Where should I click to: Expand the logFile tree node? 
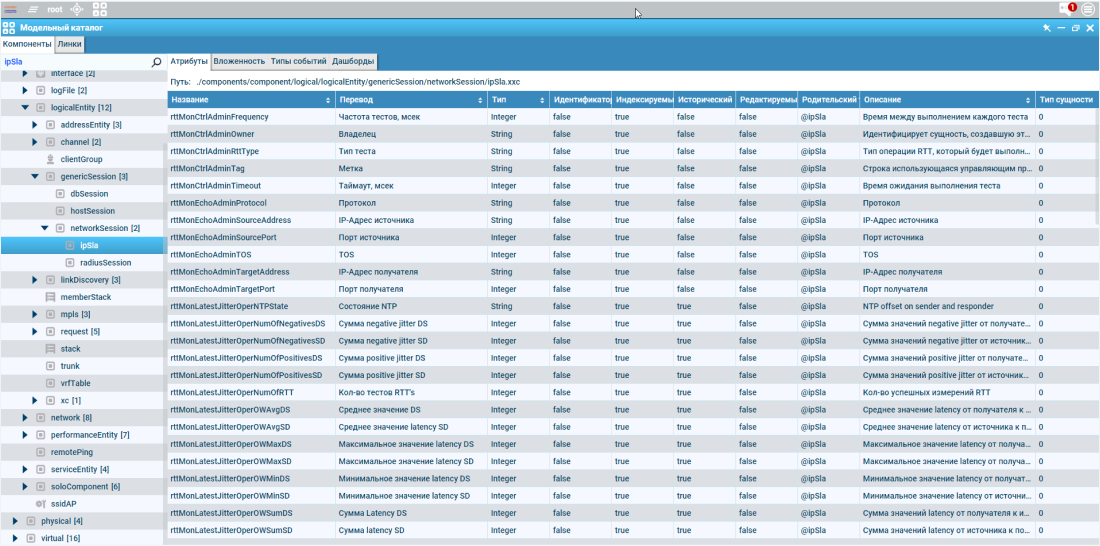point(25,91)
